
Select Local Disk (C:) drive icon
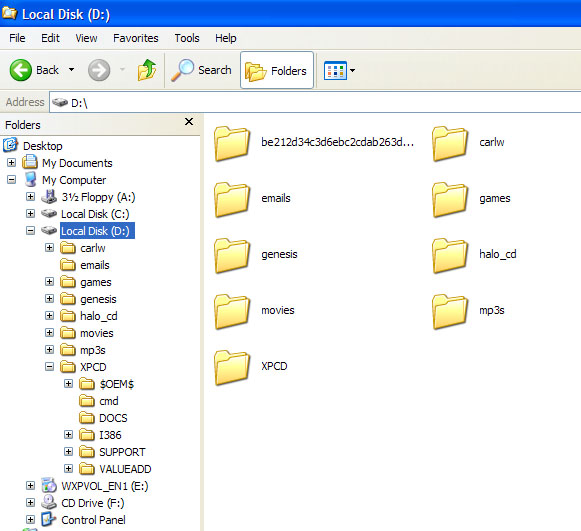(49, 214)
